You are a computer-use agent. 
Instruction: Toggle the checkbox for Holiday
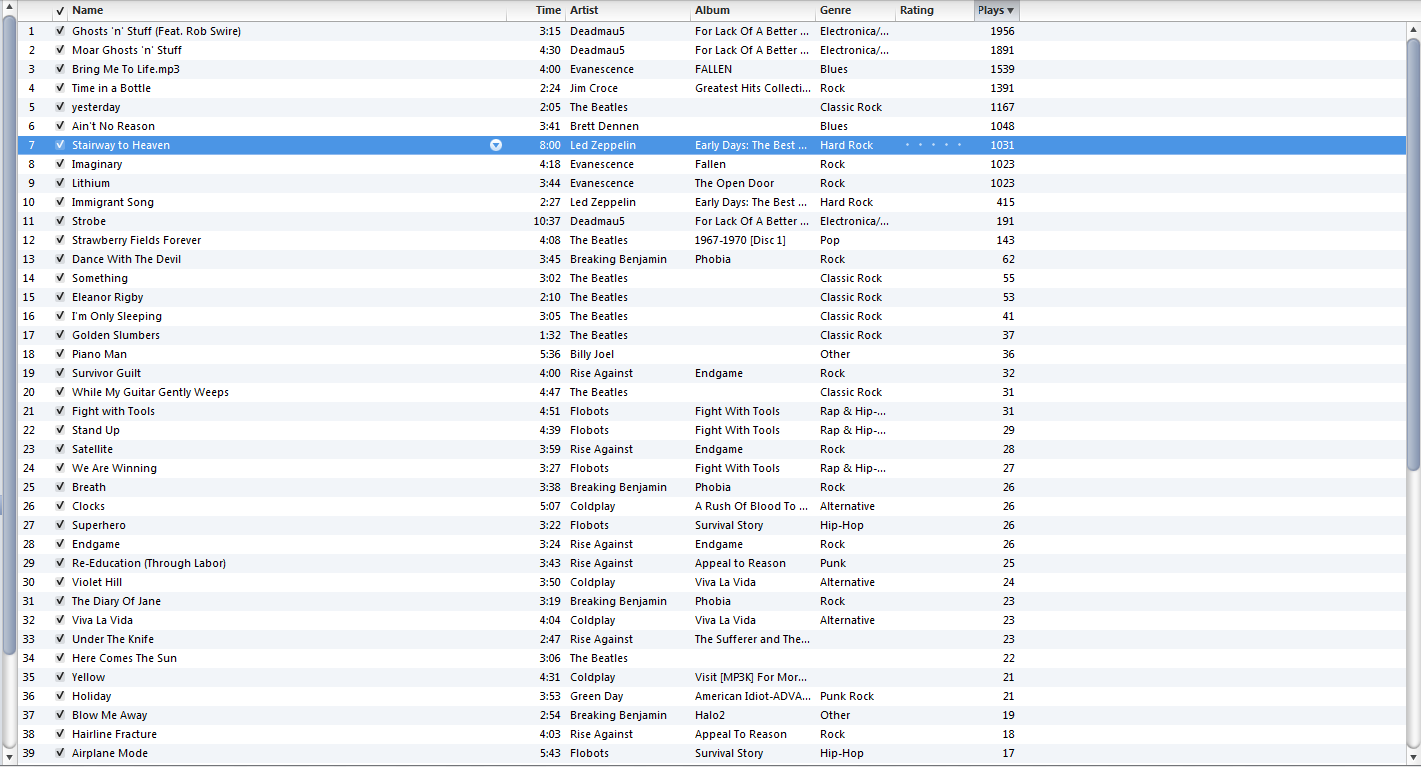60,696
